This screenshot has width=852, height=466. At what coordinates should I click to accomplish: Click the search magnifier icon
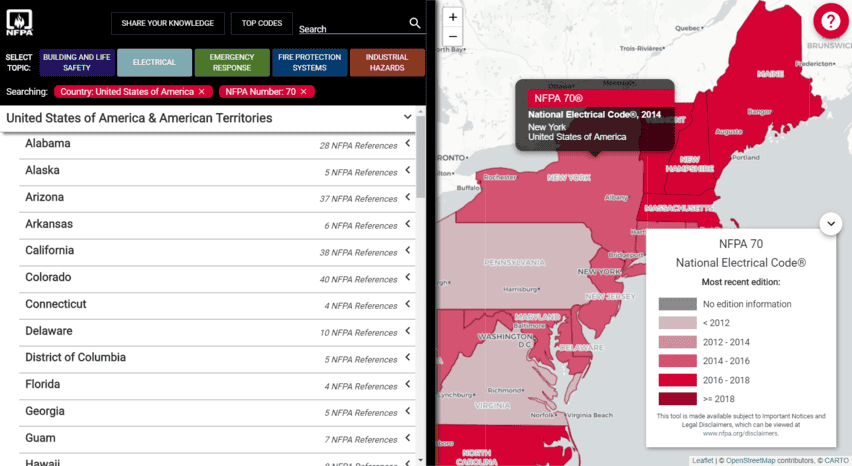point(415,23)
